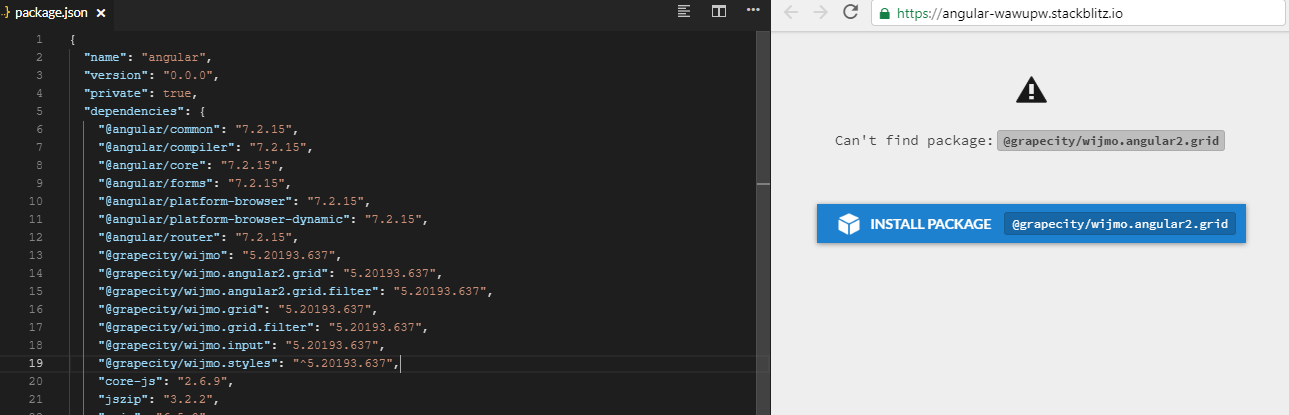
Task: Click the preview URL address field
Action: (x=1076, y=13)
